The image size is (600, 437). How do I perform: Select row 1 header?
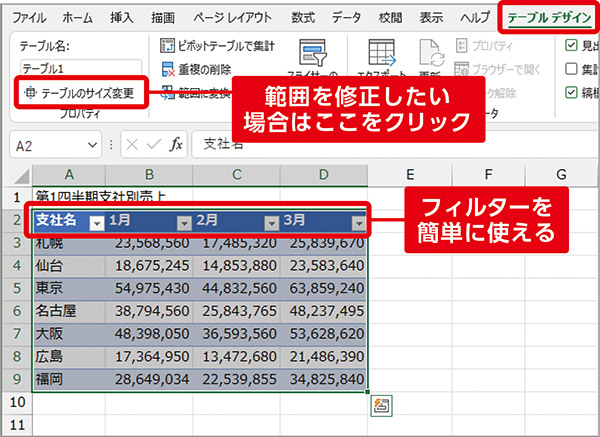pos(16,197)
